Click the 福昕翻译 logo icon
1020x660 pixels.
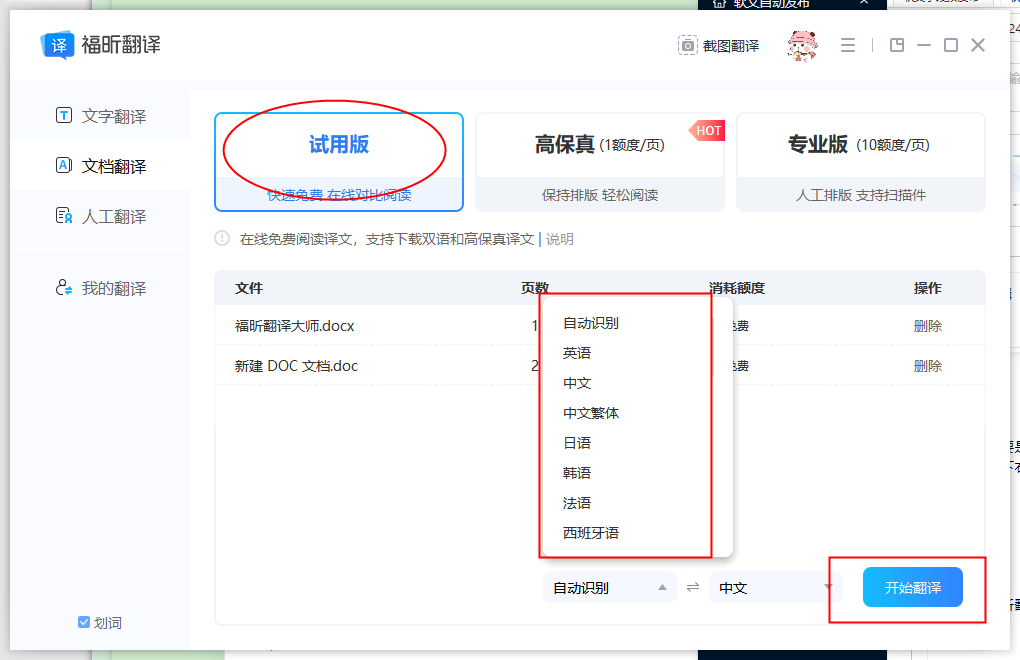[x=57, y=43]
